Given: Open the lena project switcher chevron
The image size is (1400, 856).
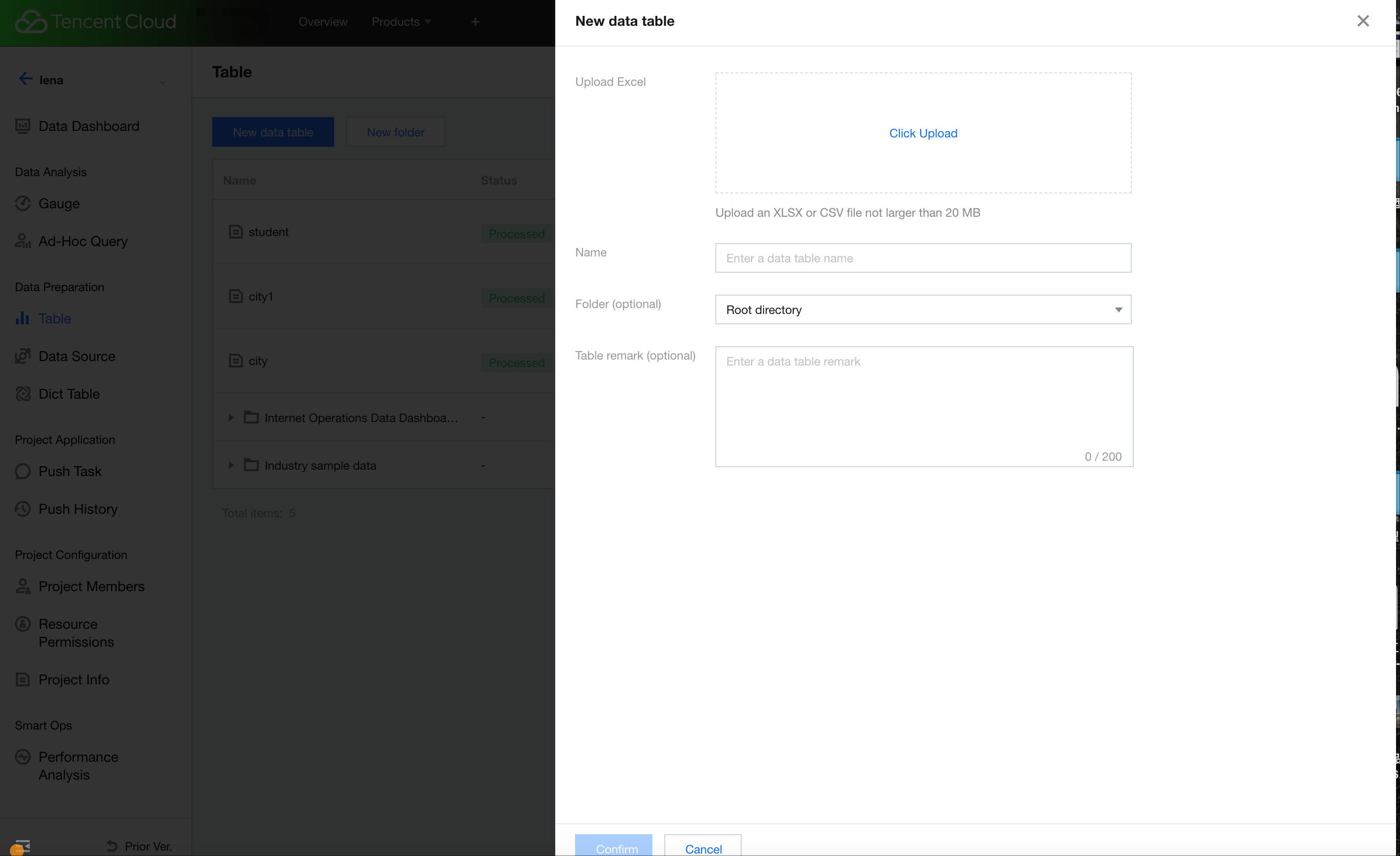Looking at the screenshot, I should coord(163,81).
